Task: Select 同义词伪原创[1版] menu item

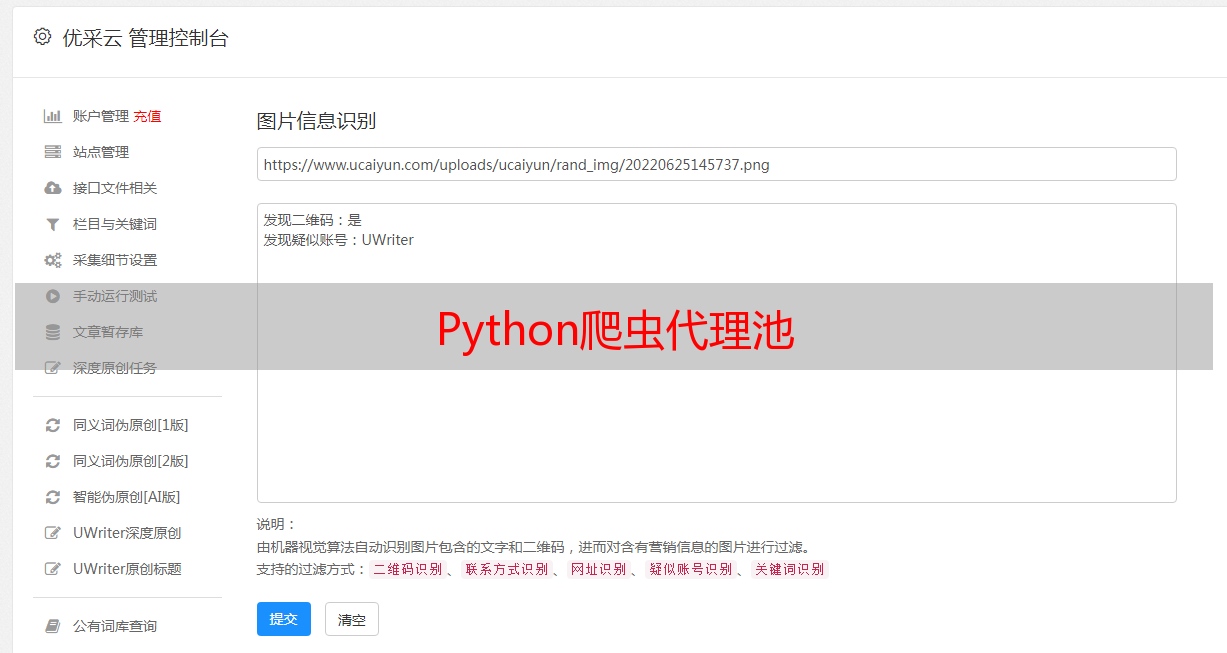Action: point(131,425)
